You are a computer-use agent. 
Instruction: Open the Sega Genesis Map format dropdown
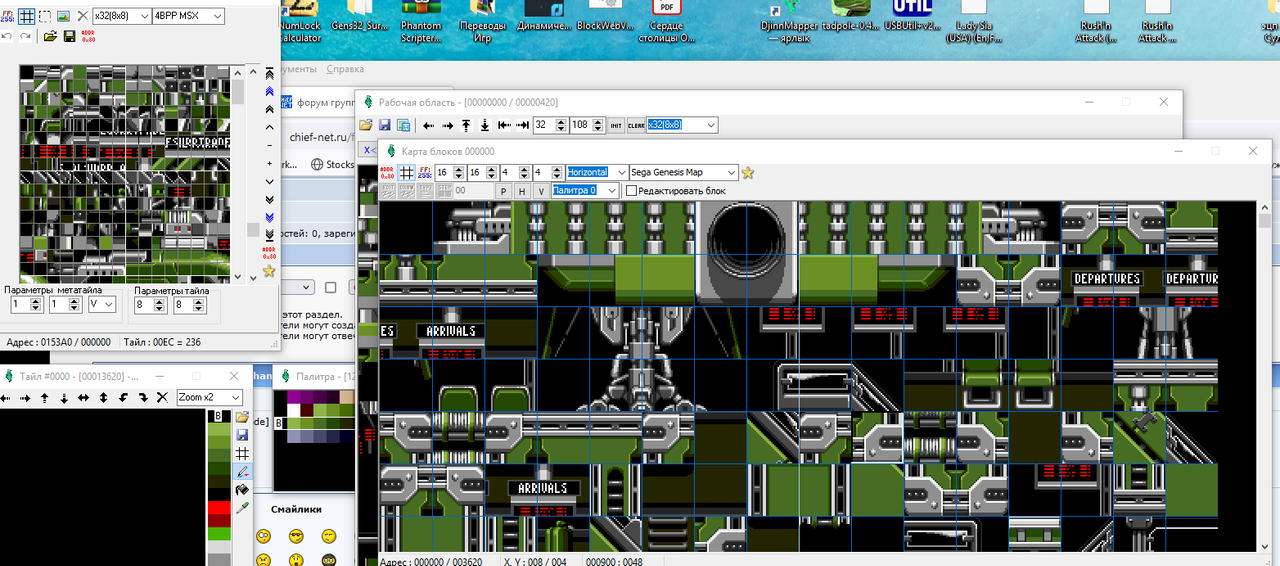pos(684,172)
